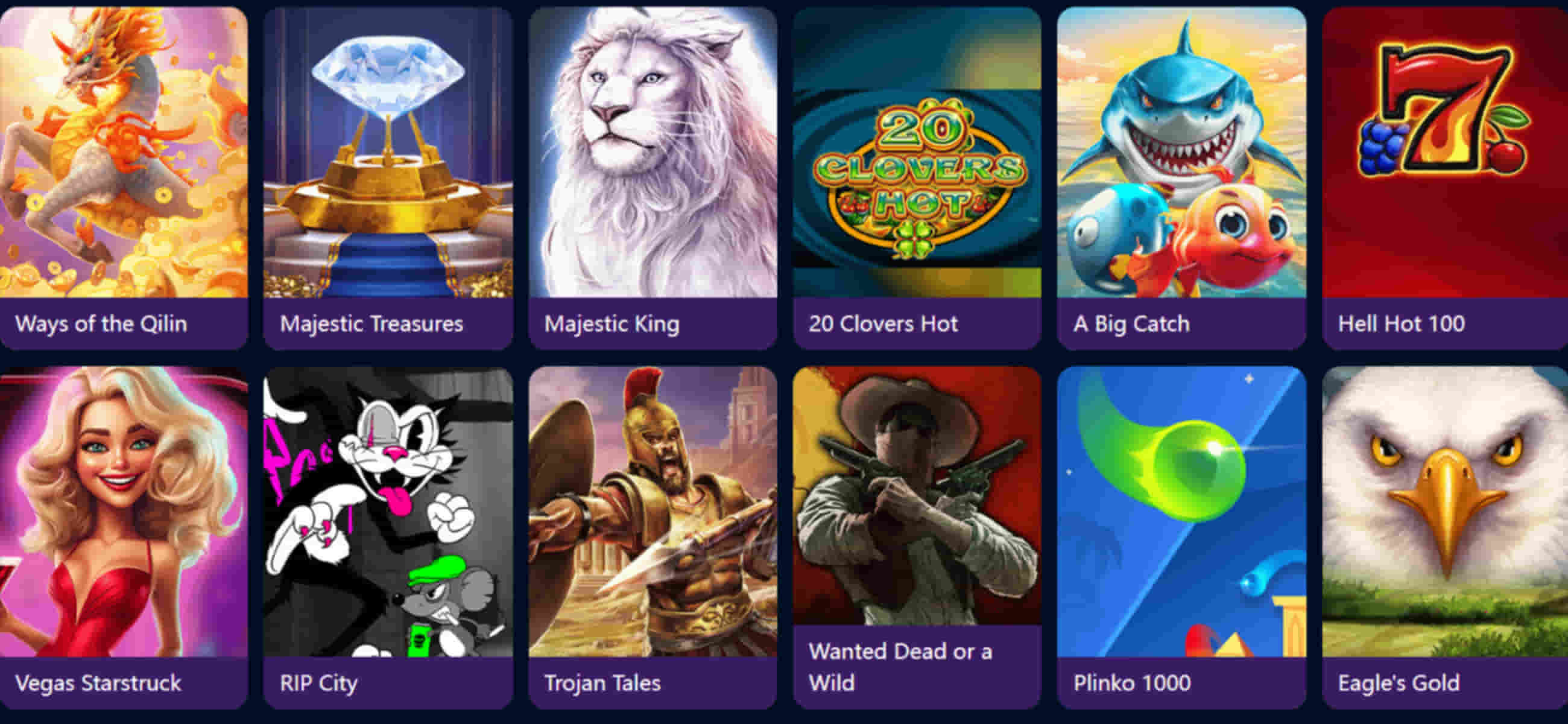Click the Eagle's Gold title label

[1399, 682]
